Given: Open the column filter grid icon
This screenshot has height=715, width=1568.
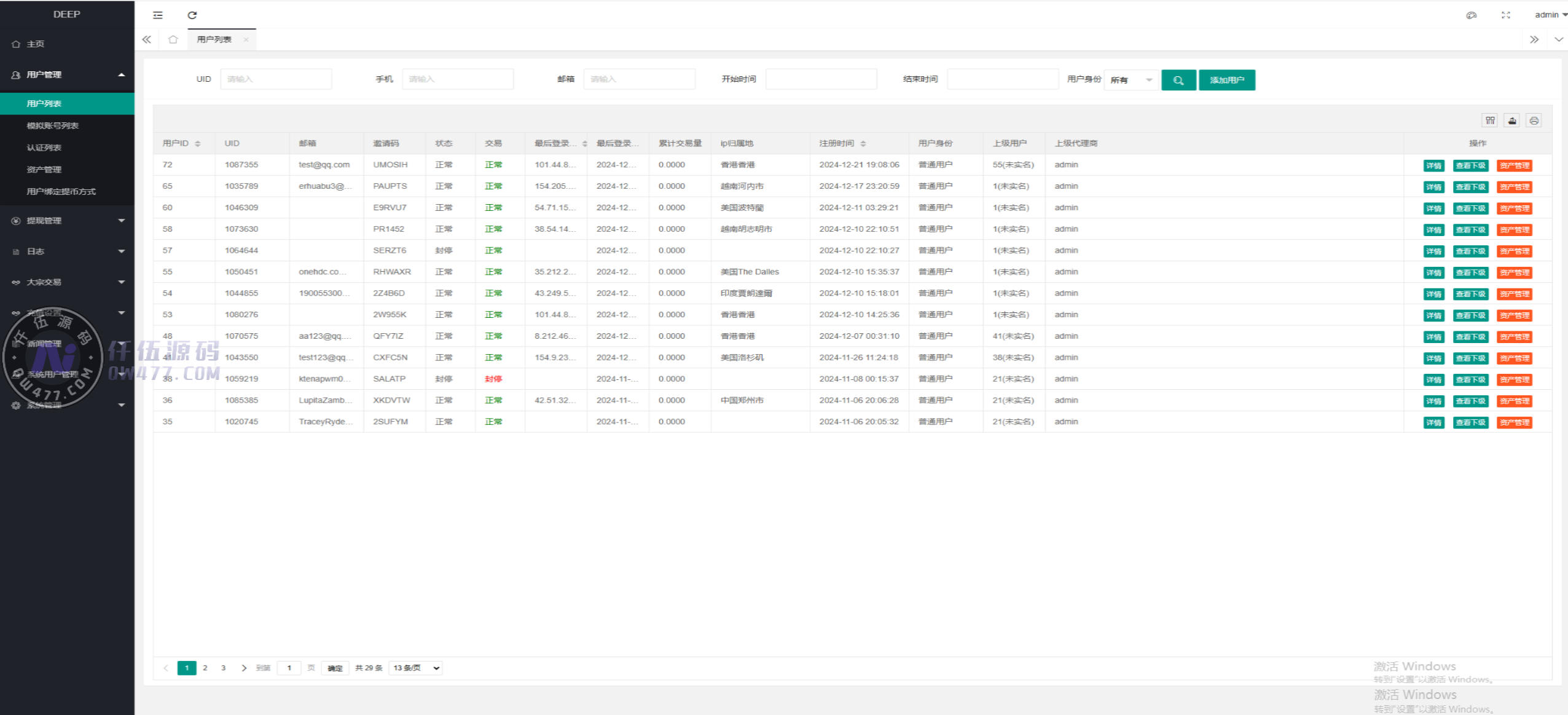Looking at the screenshot, I should (1490, 120).
